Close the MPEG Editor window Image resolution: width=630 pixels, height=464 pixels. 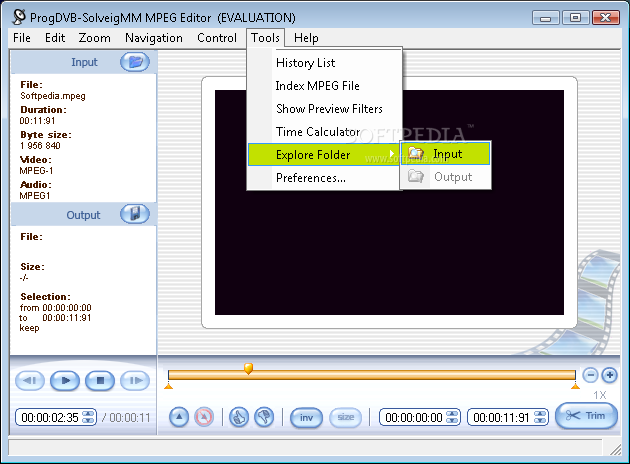(605, 18)
